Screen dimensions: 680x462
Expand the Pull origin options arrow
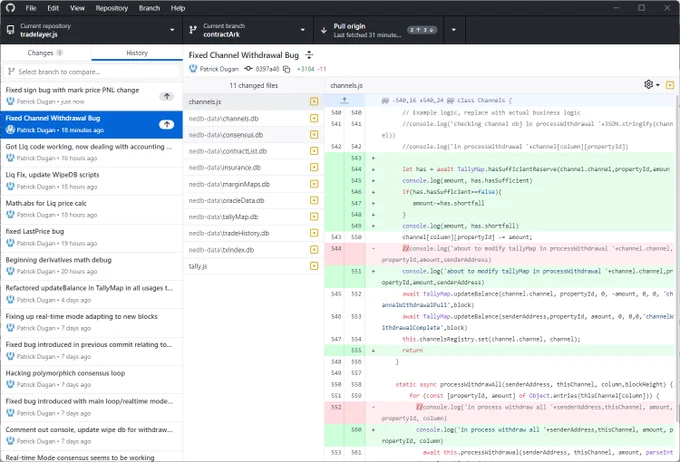coord(454,30)
